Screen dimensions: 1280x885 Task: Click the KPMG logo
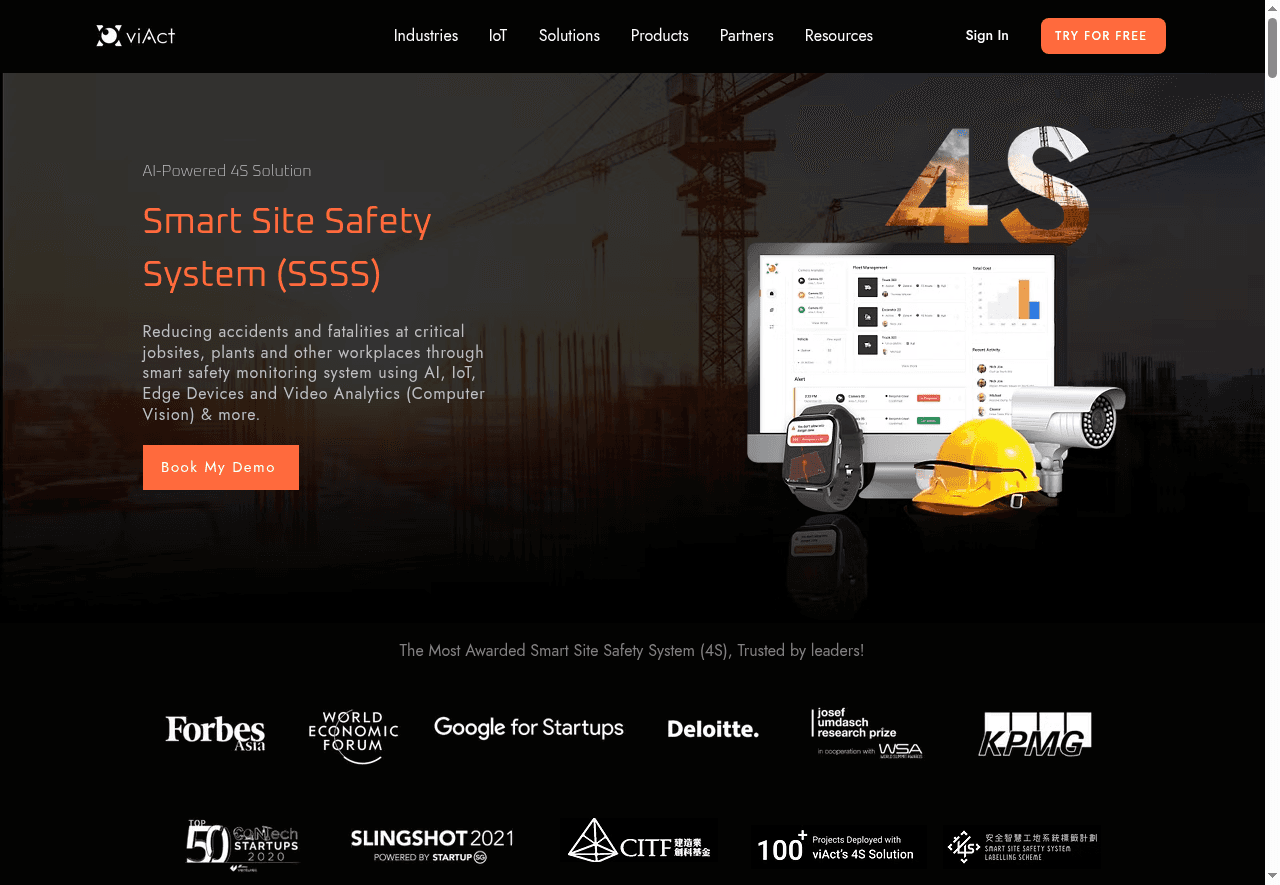pos(1035,734)
